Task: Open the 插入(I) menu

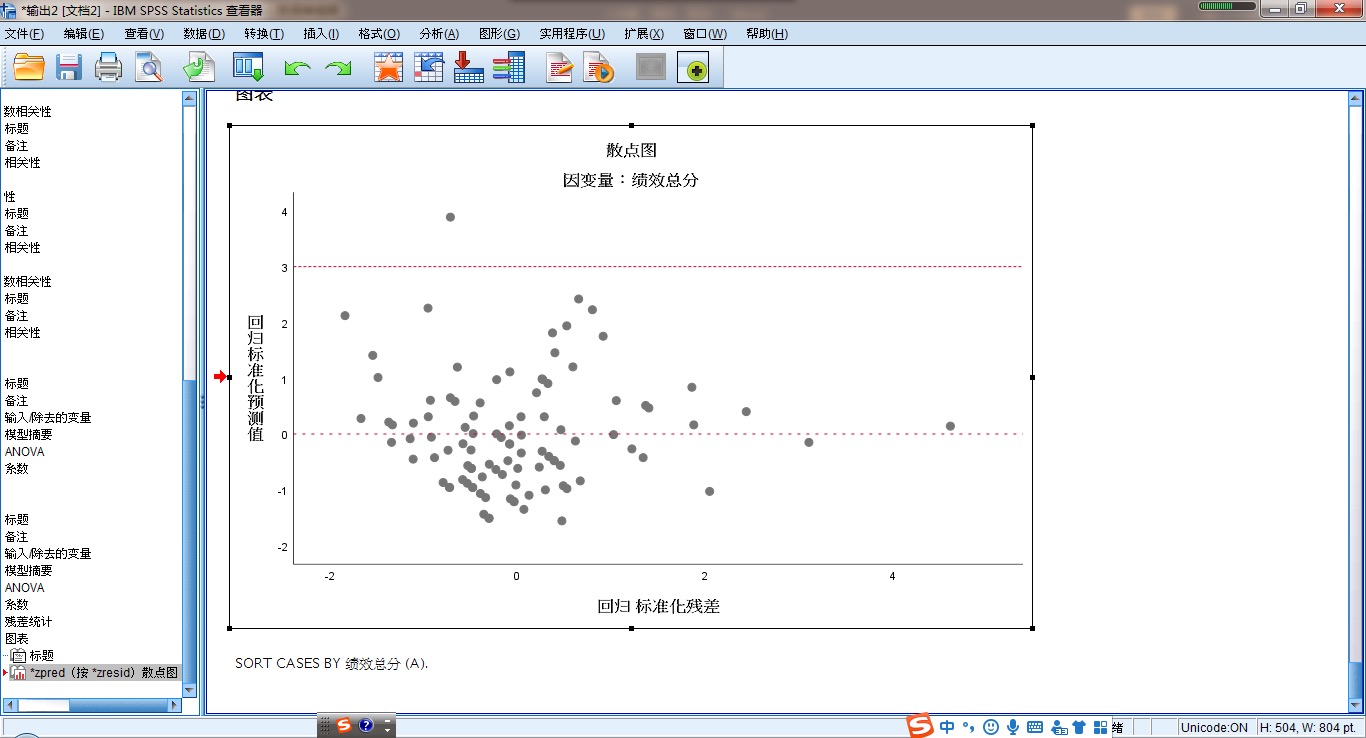Action: coord(322,33)
